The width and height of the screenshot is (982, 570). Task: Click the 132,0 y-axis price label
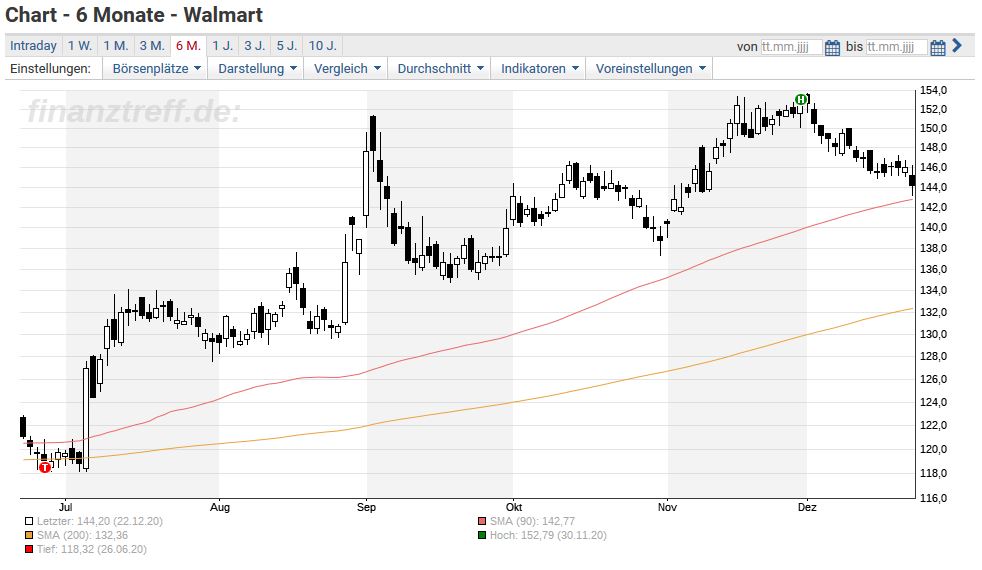[x=933, y=312]
